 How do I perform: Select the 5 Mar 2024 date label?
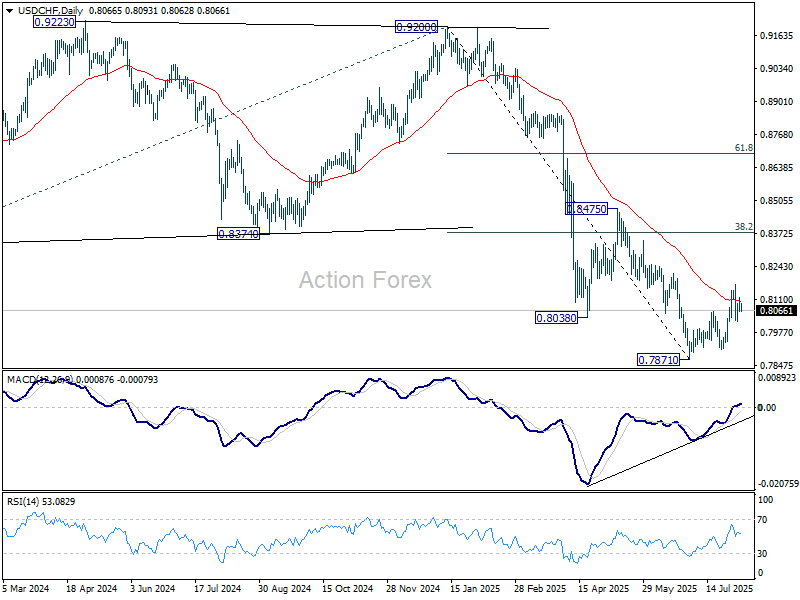coord(25,589)
